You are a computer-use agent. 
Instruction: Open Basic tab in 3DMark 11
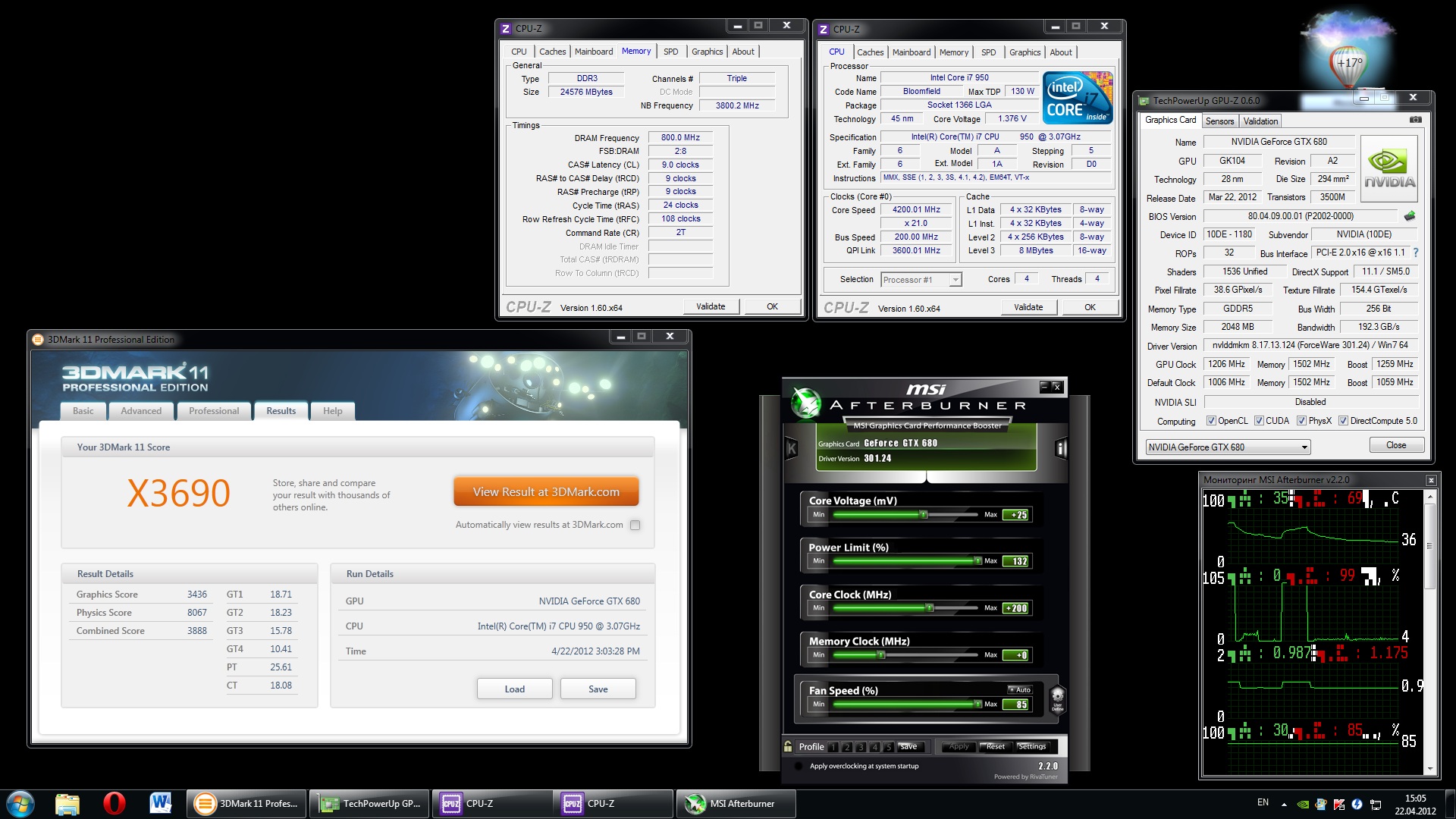pyautogui.click(x=83, y=411)
